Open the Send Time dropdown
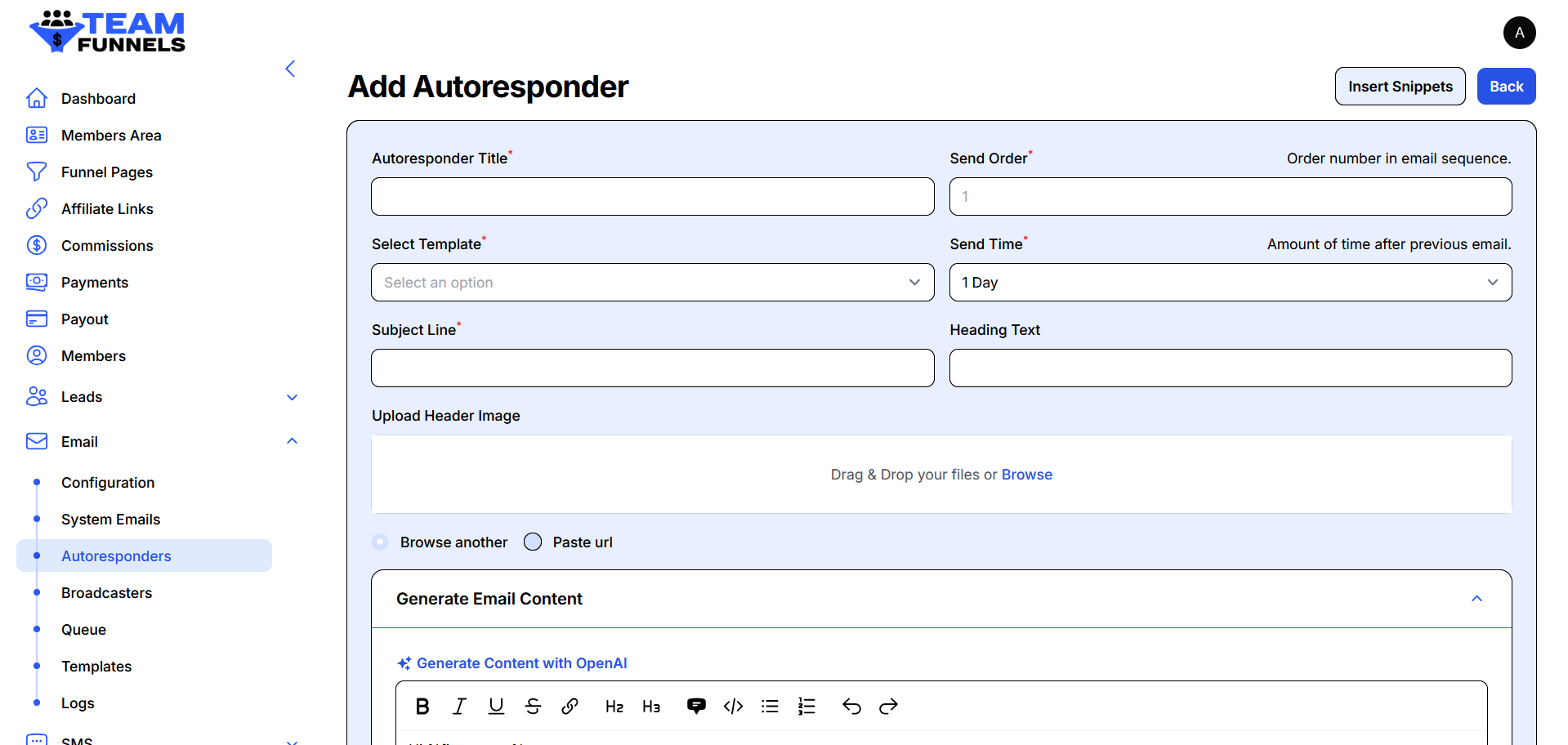 point(1230,283)
